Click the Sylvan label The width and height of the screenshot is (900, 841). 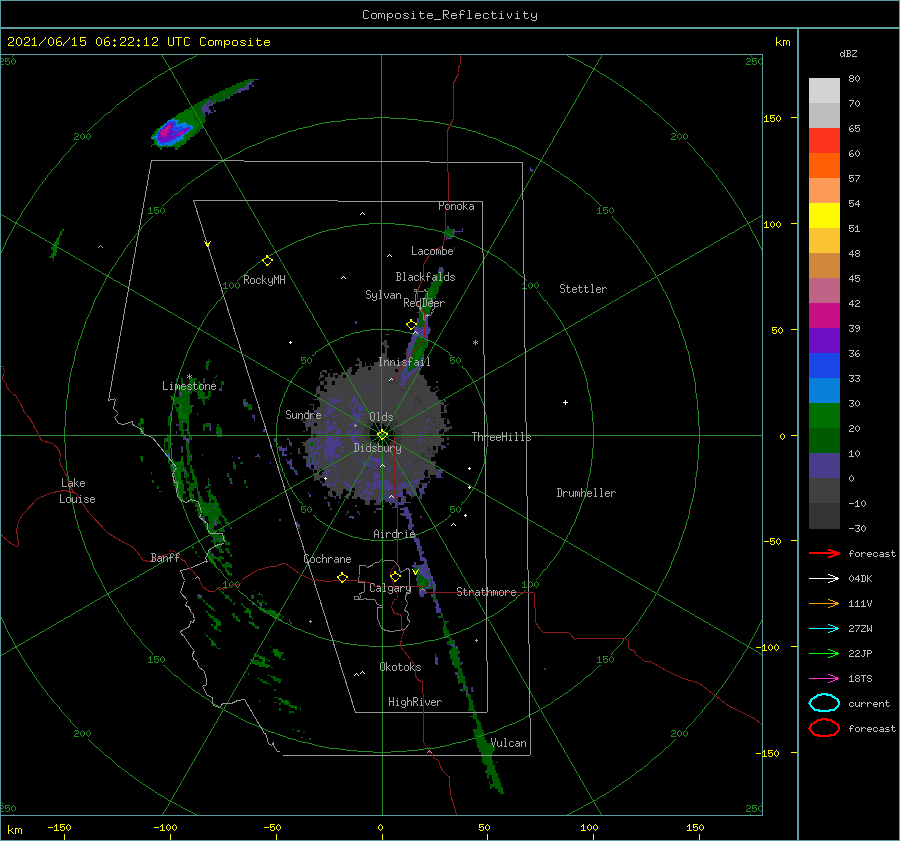tap(383, 295)
